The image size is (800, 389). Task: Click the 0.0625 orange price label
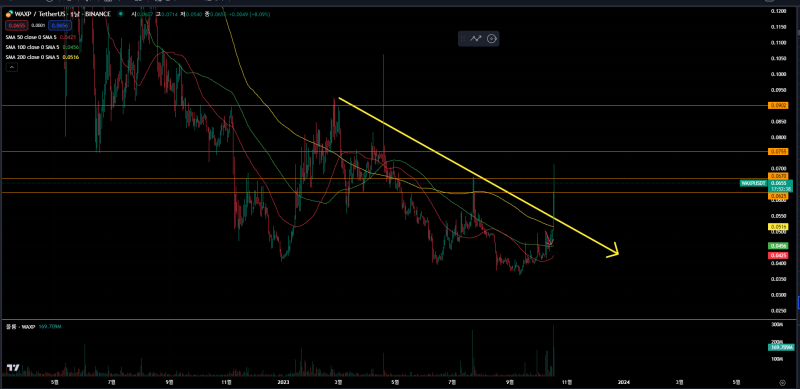(778, 196)
